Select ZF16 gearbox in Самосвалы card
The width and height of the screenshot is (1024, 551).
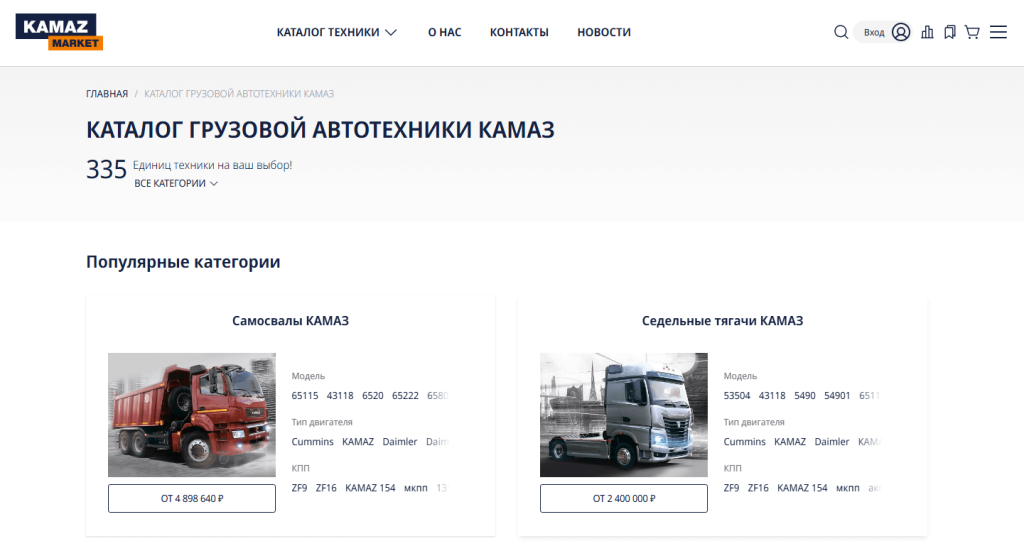326,488
